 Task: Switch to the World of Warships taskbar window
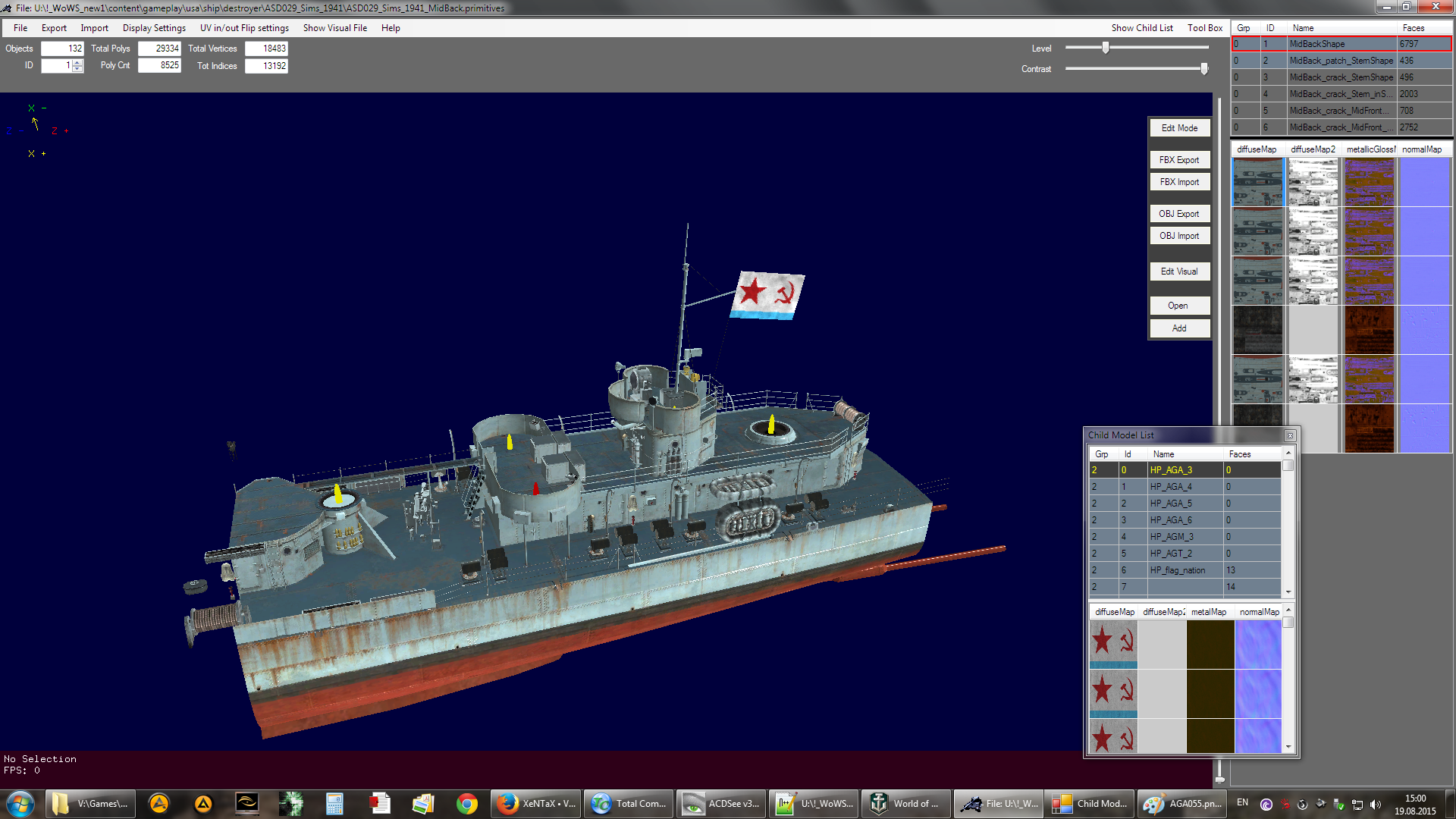coord(905,804)
